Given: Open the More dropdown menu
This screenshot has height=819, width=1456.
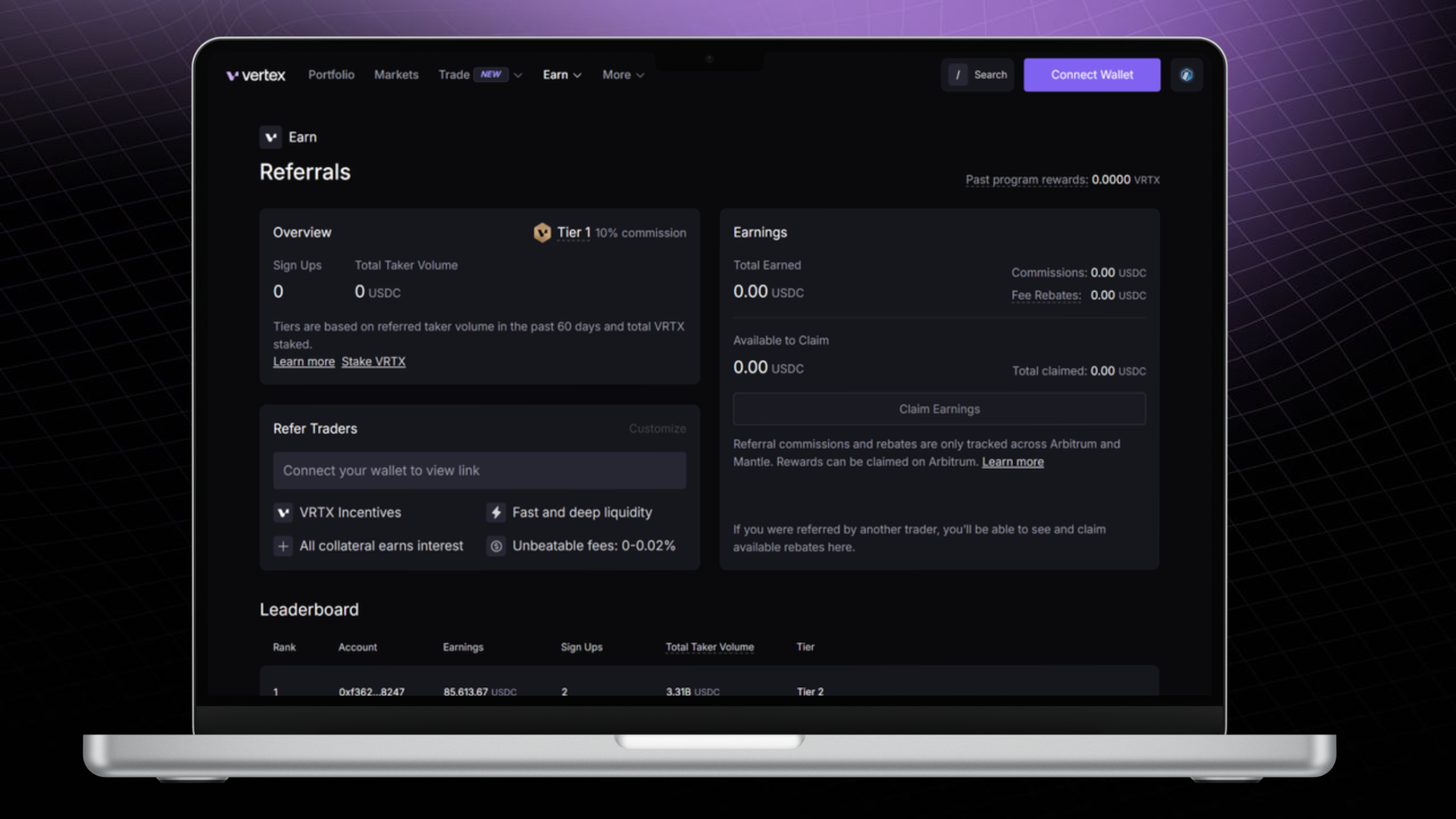Looking at the screenshot, I should 622,74.
